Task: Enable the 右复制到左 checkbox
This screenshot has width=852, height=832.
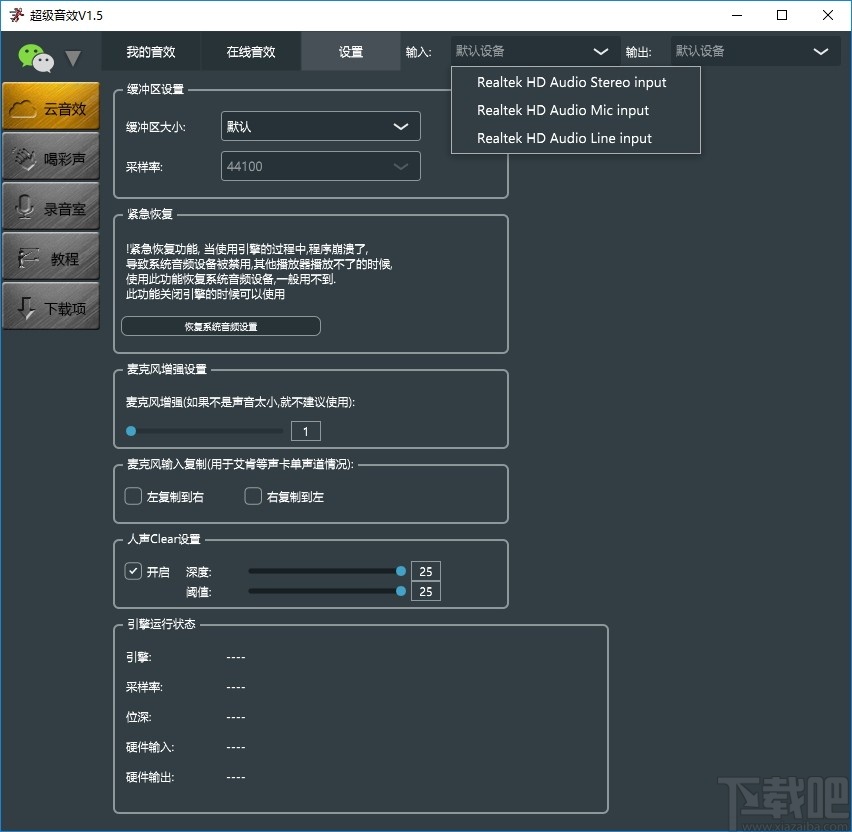Action: point(252,495)
